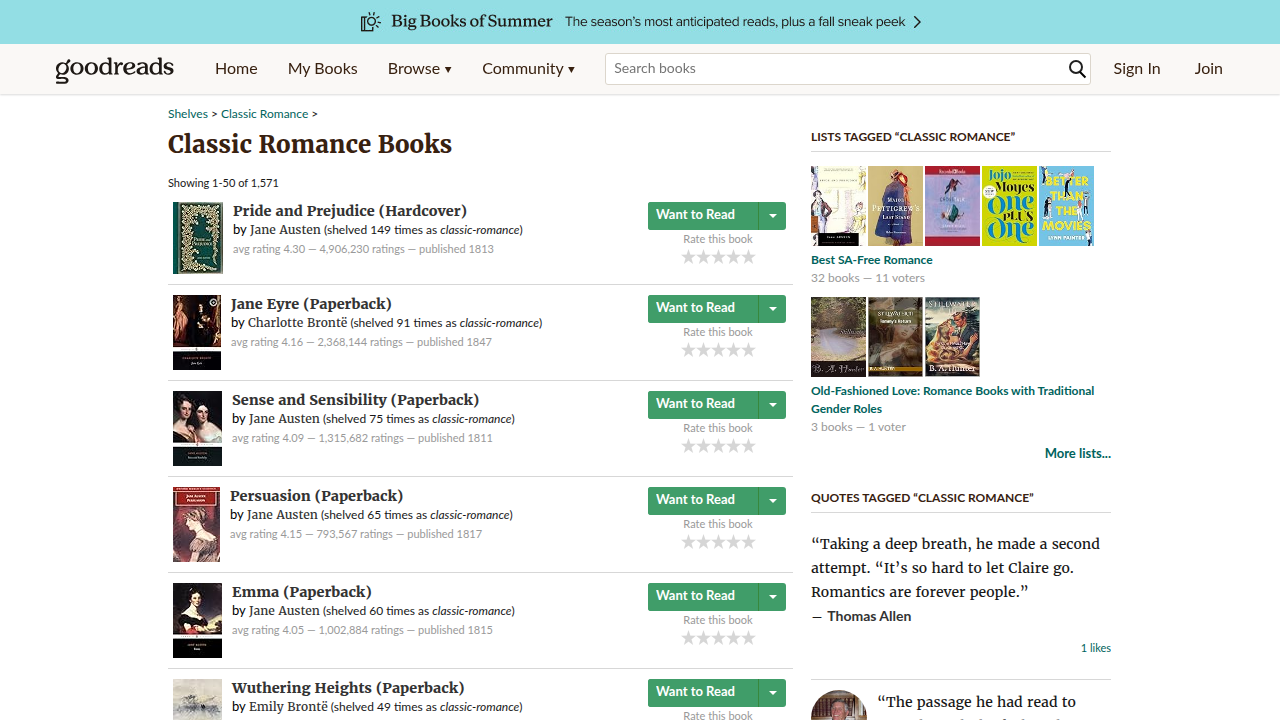
Task: Open the Community dropdown menu
Action: click(529, 69)
